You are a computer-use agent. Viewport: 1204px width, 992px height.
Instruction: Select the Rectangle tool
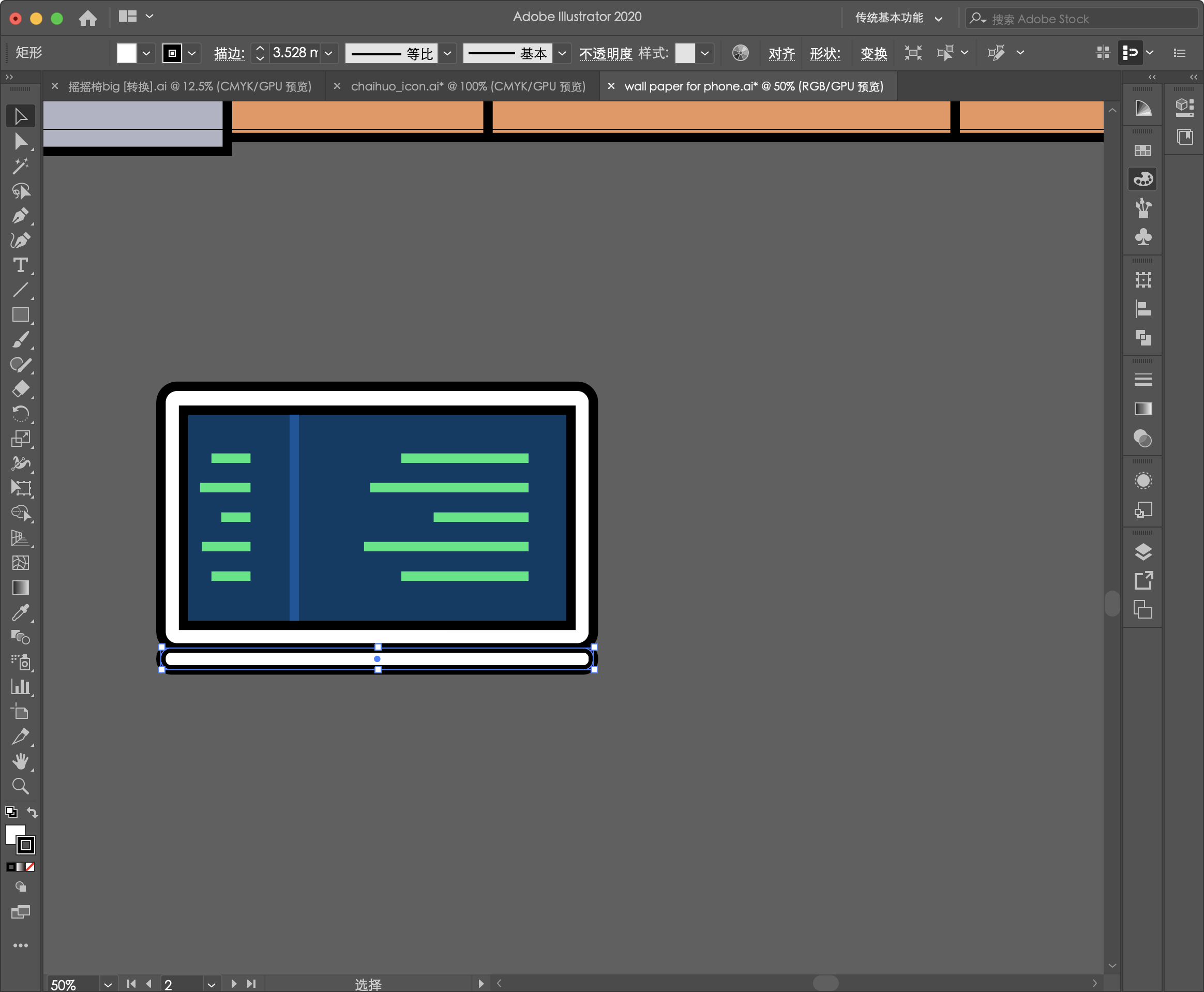(x=21, y=315)
